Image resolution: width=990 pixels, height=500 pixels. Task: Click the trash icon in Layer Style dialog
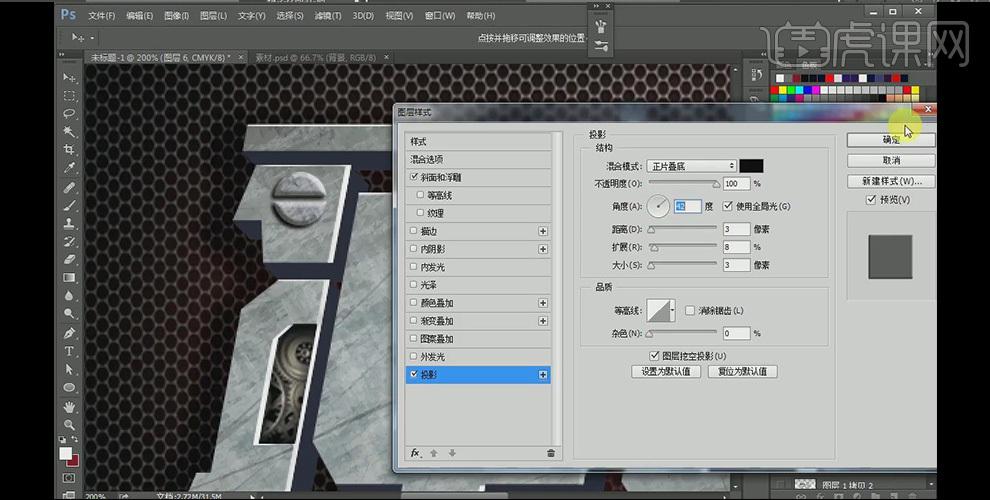coord(550,453)
